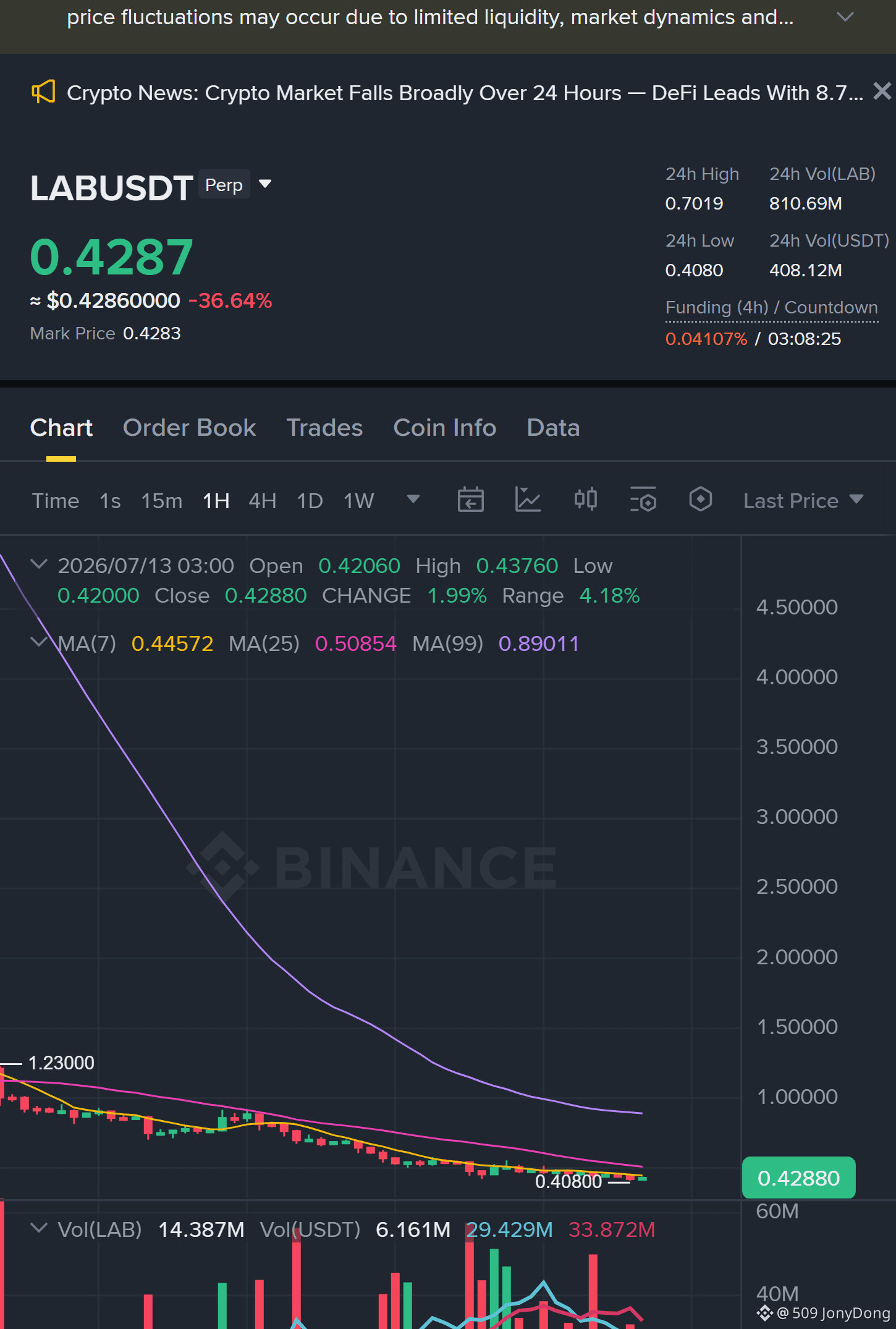Switch to the Order Book tab

pos(189,428)
